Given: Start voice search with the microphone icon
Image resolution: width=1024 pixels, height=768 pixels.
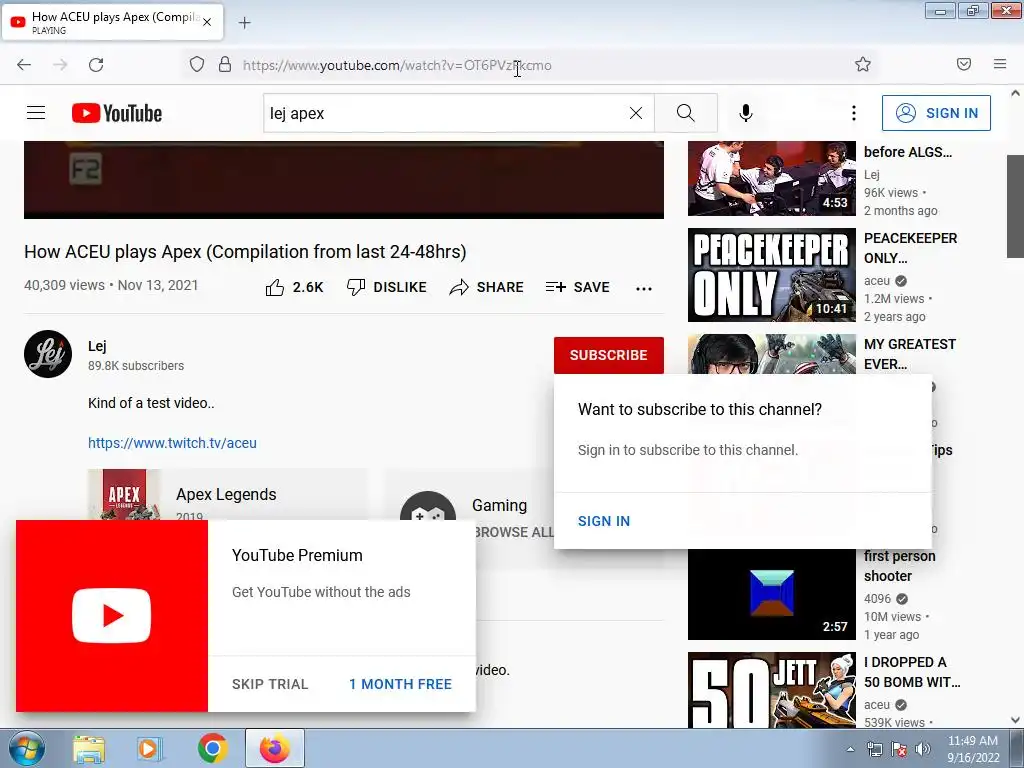Looking at the screenshot, I should point(746,113).
